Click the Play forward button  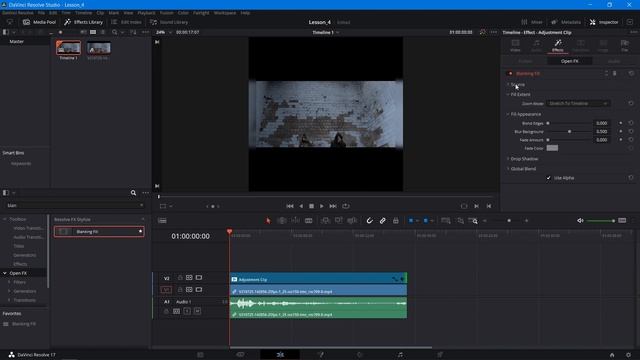[x=322, y=206]
